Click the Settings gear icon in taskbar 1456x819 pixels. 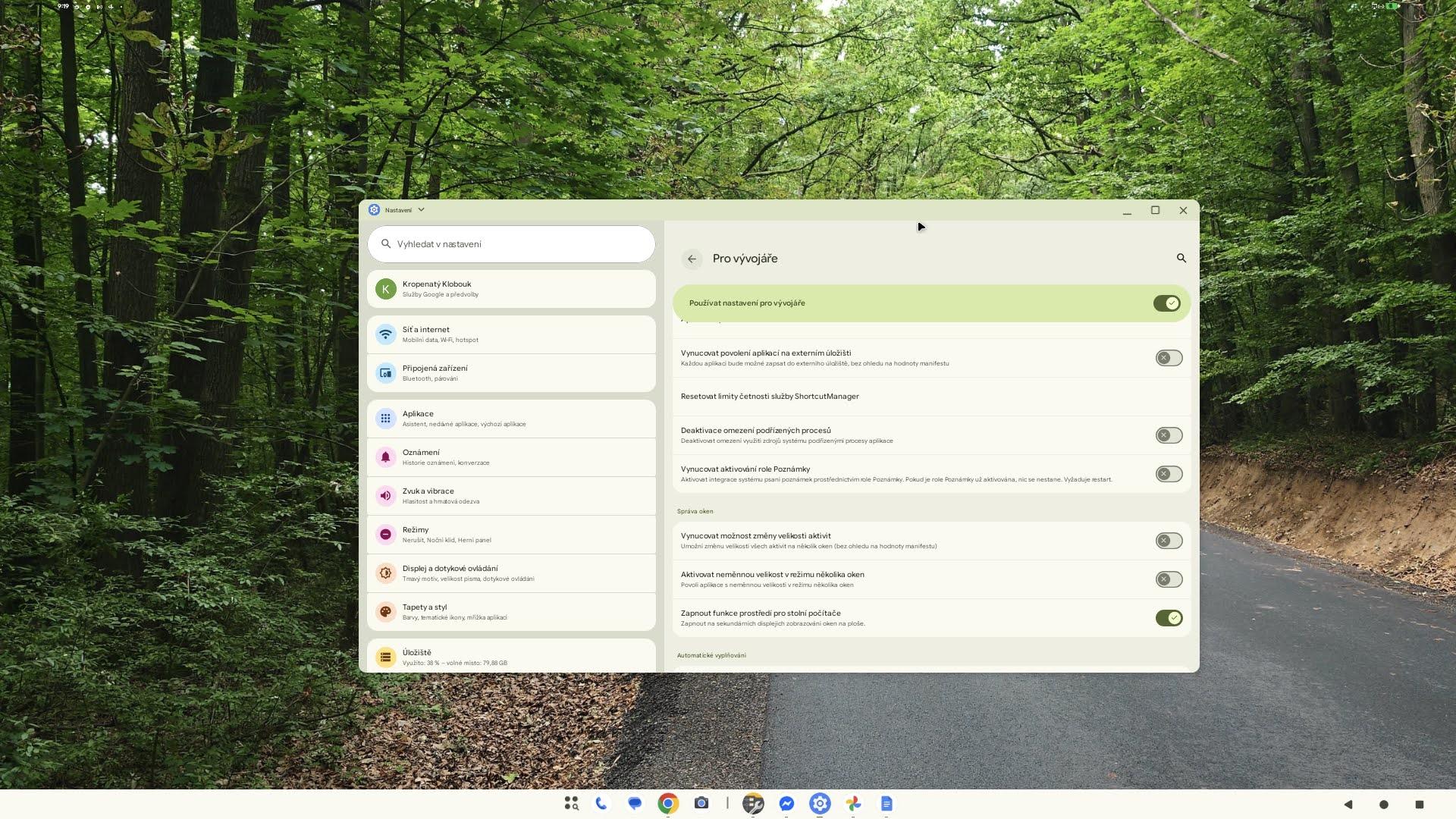click(820, 803)
